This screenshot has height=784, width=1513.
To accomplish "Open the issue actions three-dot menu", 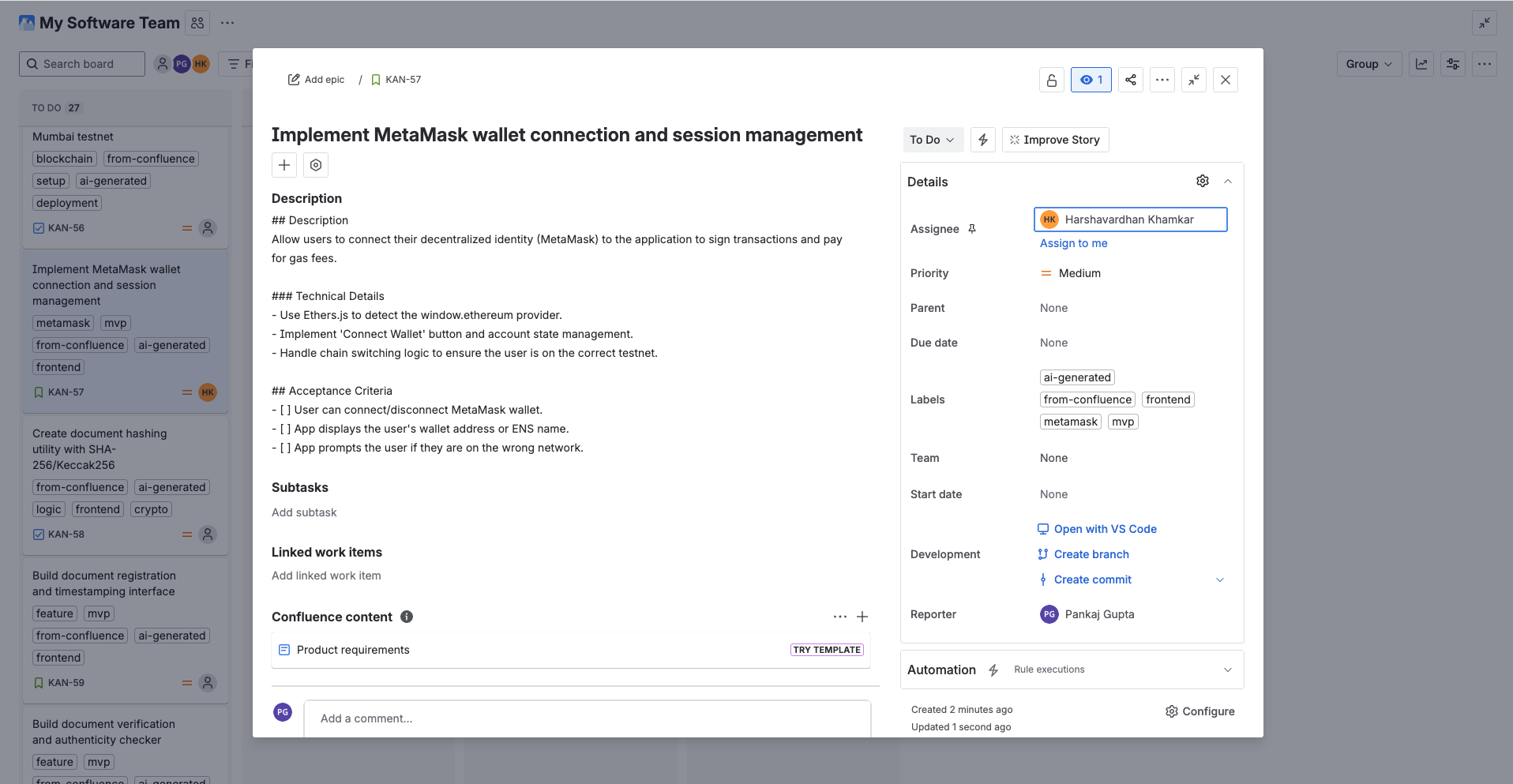I will (1162, 80).
